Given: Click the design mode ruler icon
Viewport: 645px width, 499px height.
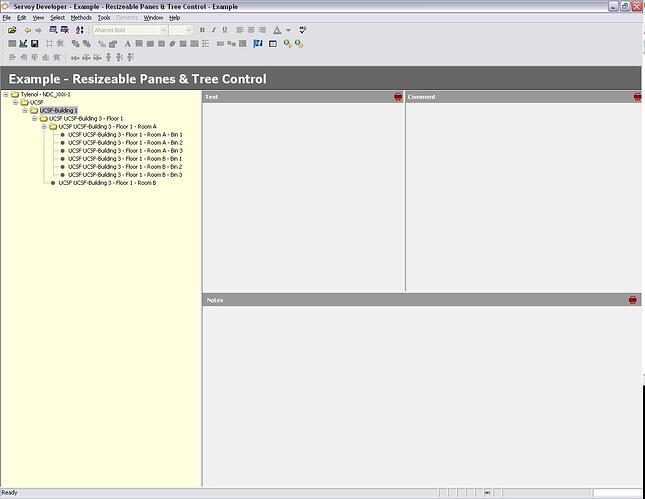Looking at the screenshot, I should (23, 43).
